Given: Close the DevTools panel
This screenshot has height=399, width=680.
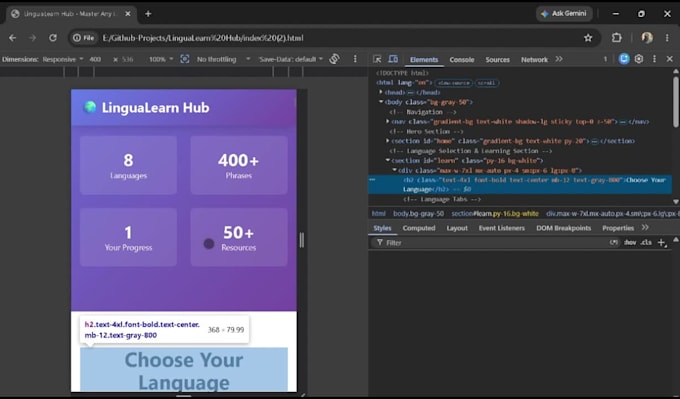Looking at the screenshot, I should [x=669, y=59].
